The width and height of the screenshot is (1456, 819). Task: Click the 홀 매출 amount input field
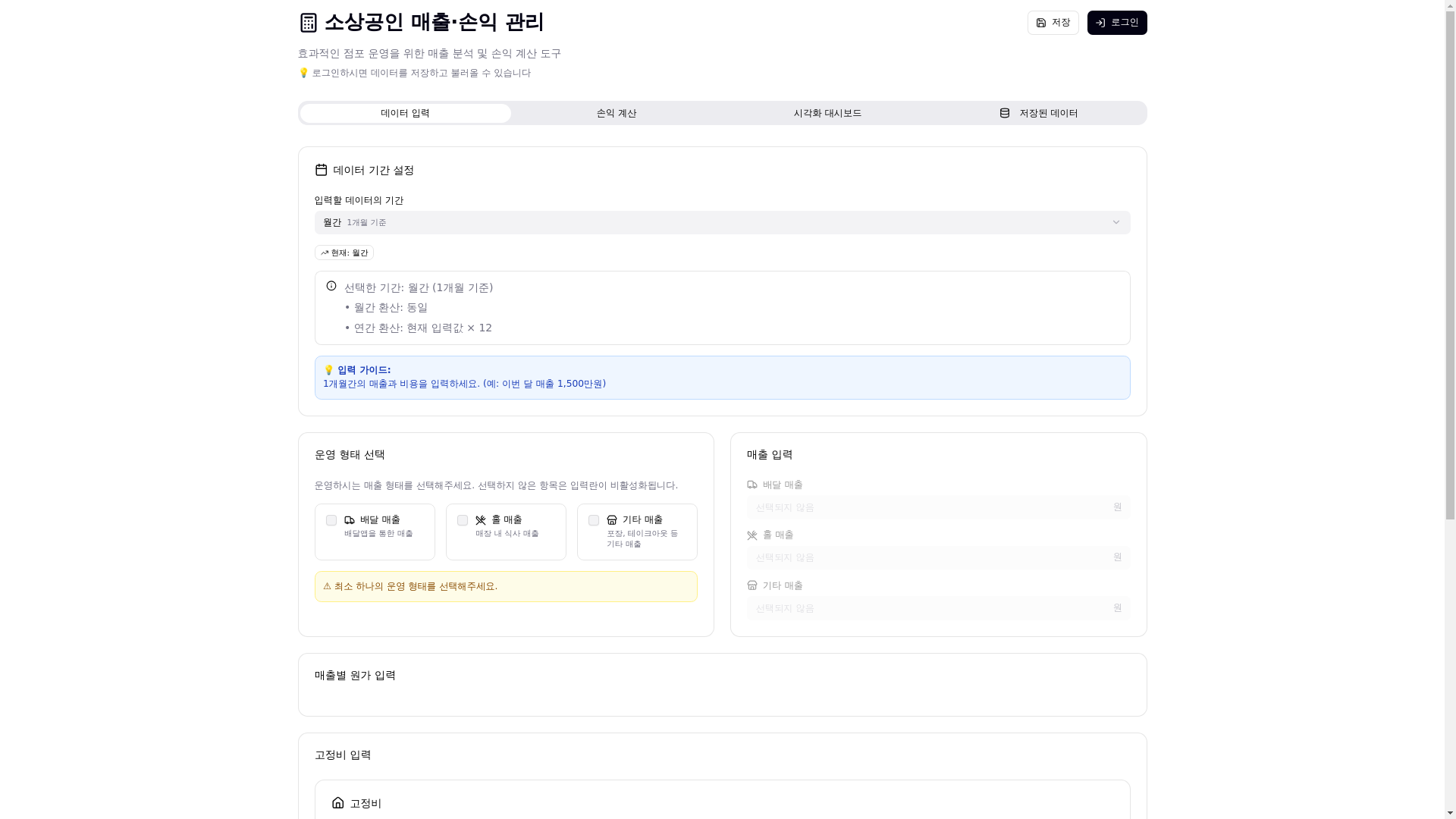click(x=938, y=557)
